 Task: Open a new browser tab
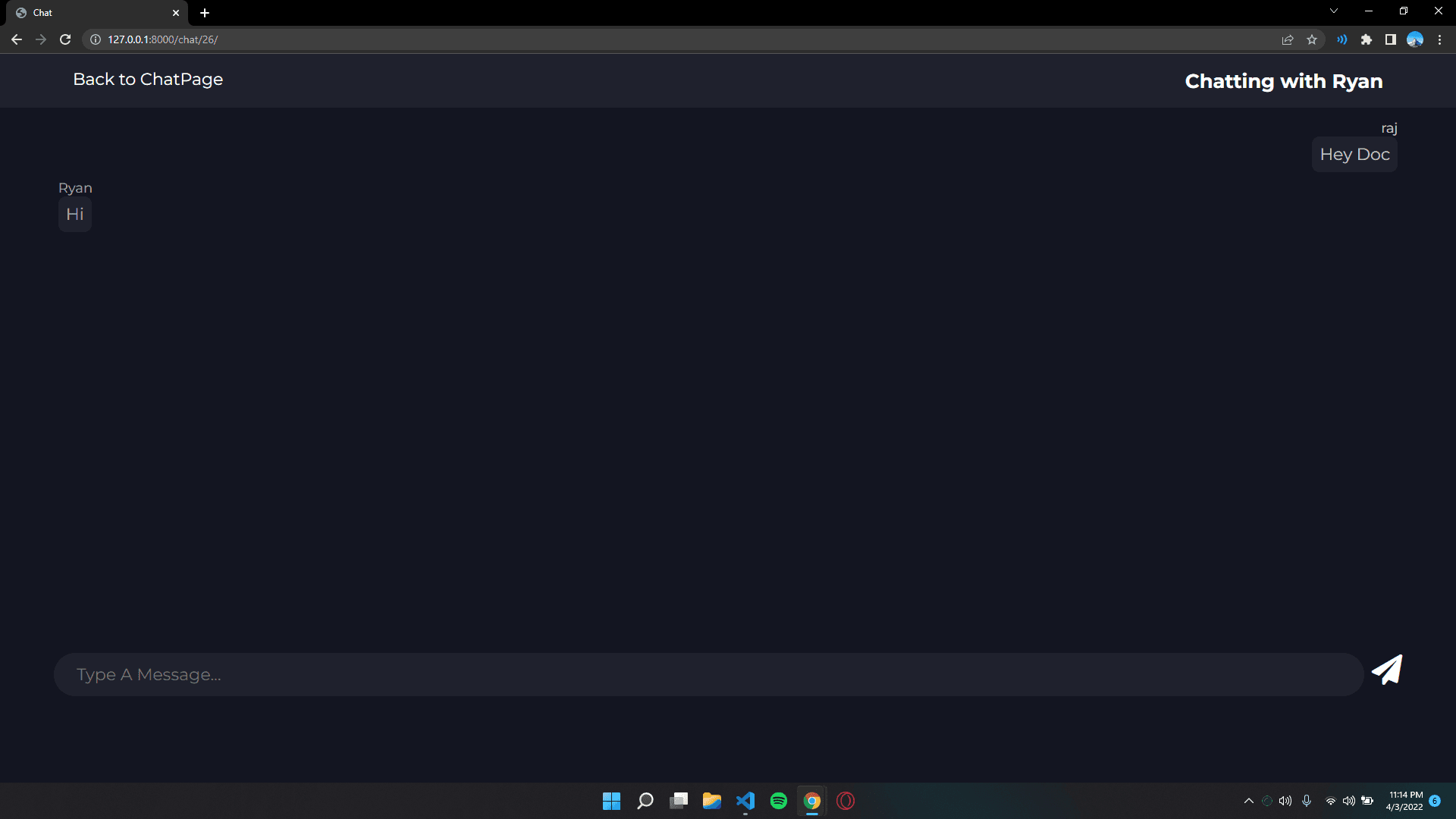click(x=205, y=13)
